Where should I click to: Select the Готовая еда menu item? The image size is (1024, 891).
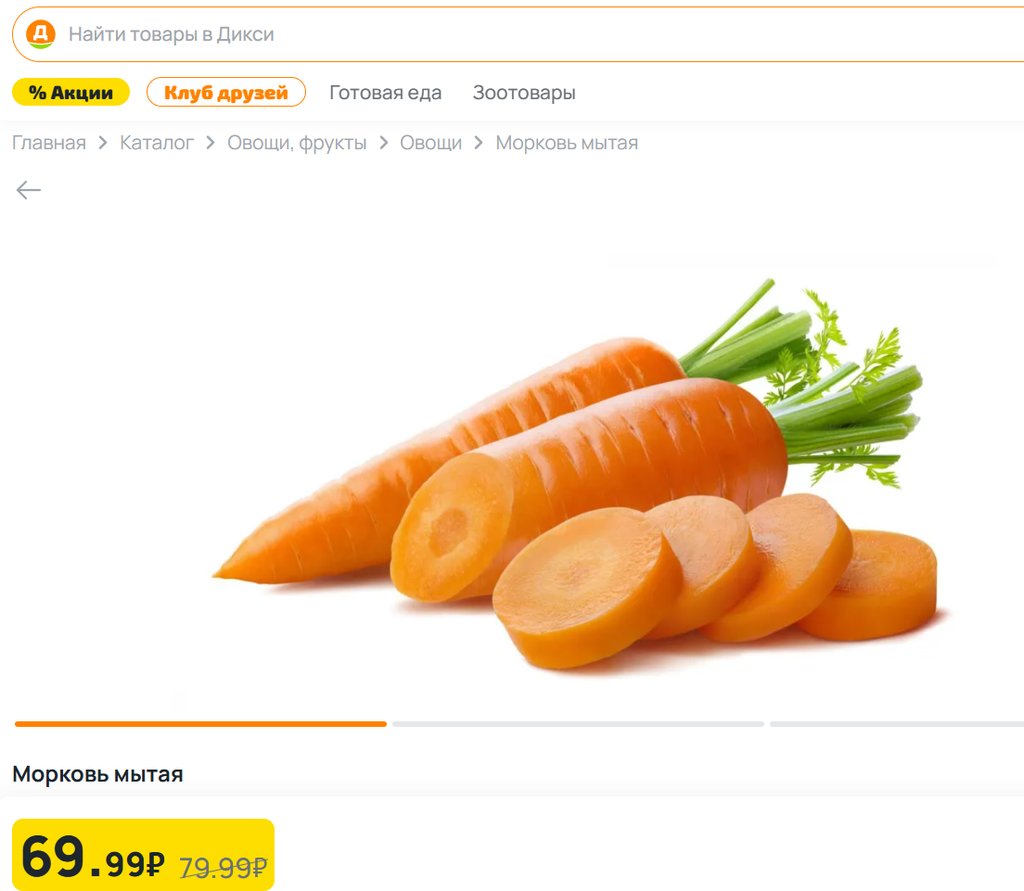click(x=385, y=93)
